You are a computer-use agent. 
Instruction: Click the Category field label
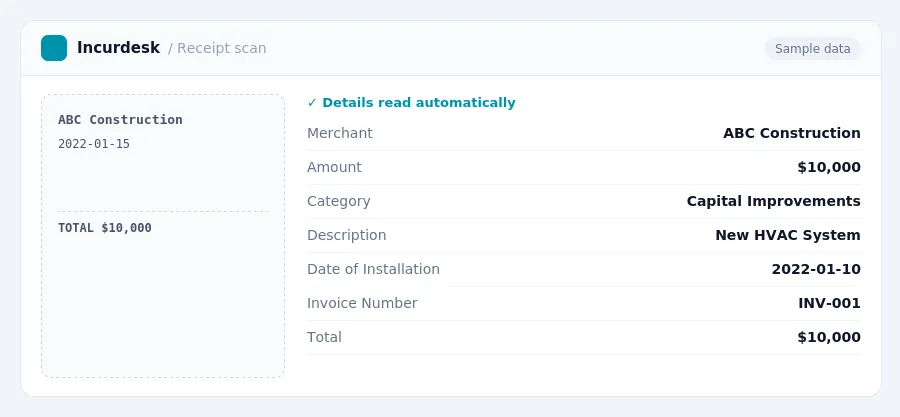click(339, 201)
